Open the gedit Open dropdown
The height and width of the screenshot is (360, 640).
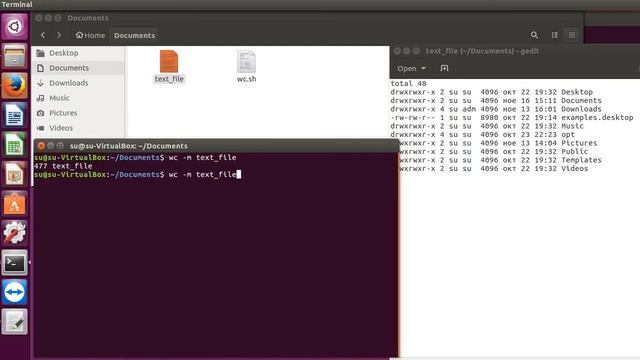coord(411,69)
